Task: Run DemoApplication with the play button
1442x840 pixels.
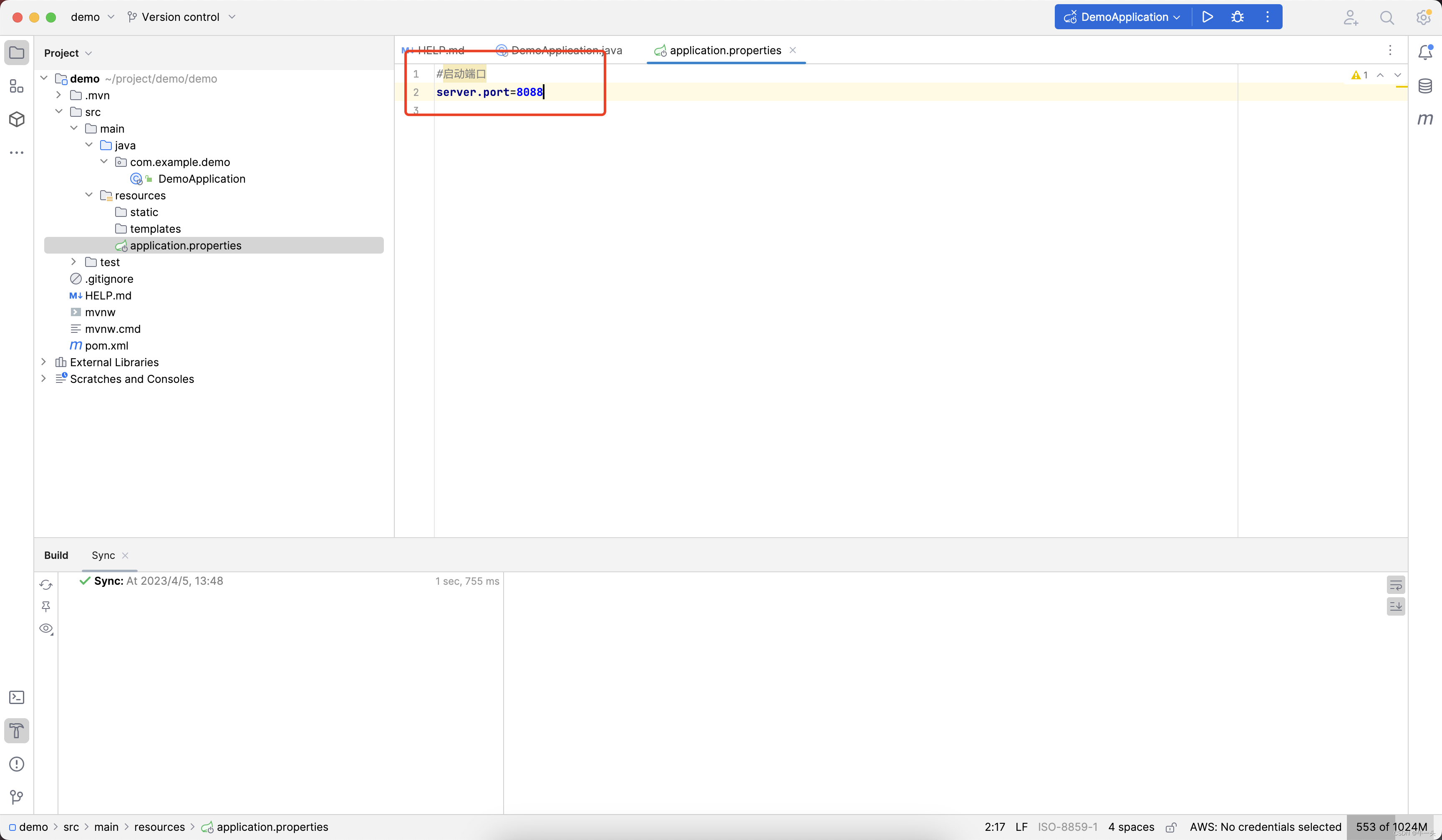Action: 1208,17
